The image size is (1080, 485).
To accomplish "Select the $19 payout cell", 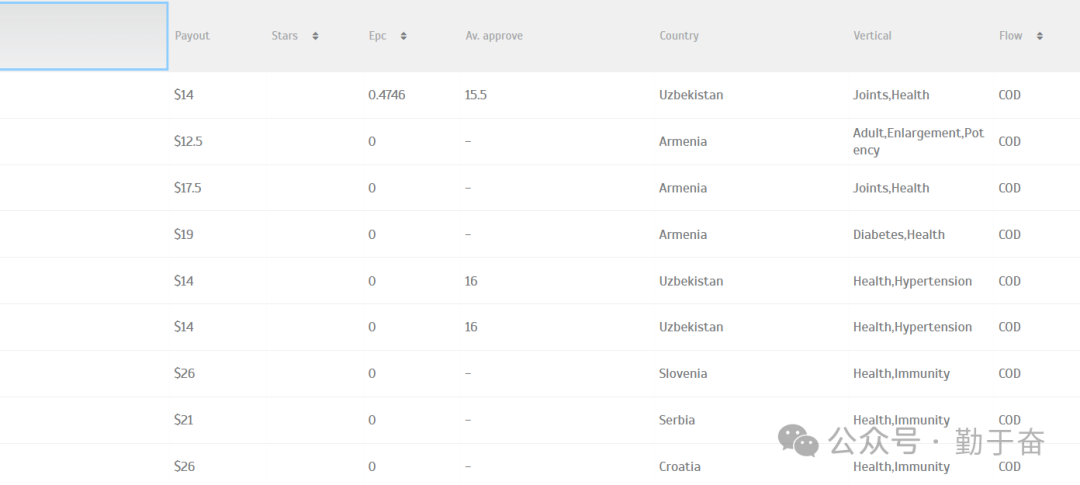I will [184, 235].
